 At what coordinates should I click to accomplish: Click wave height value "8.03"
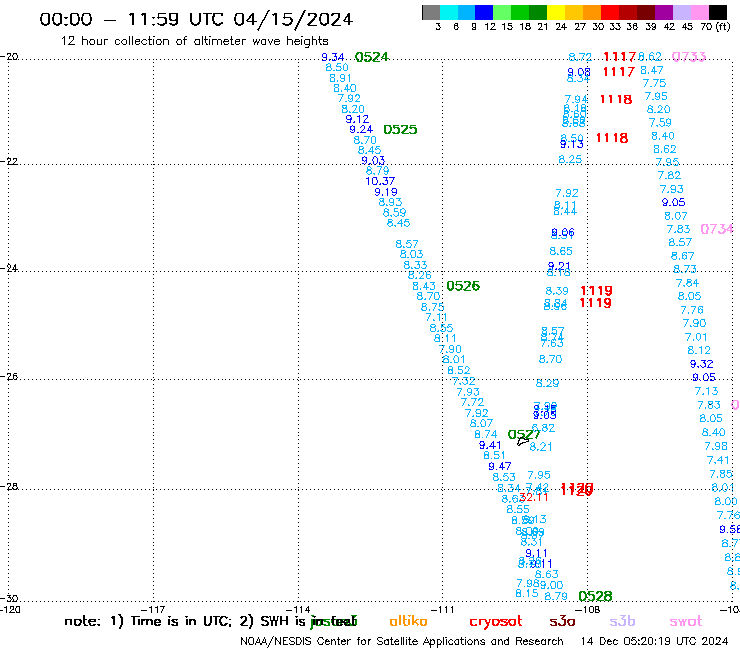tap(412, 254)
